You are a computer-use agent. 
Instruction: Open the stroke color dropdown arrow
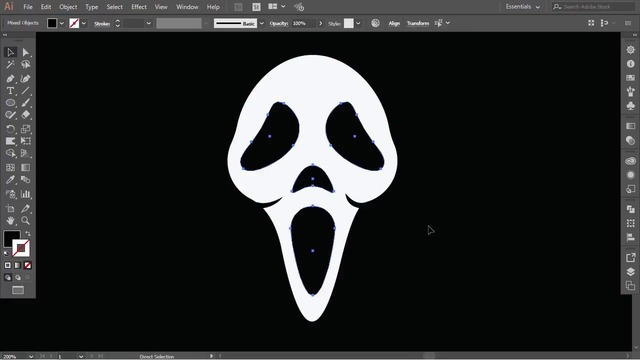(84, 23)
